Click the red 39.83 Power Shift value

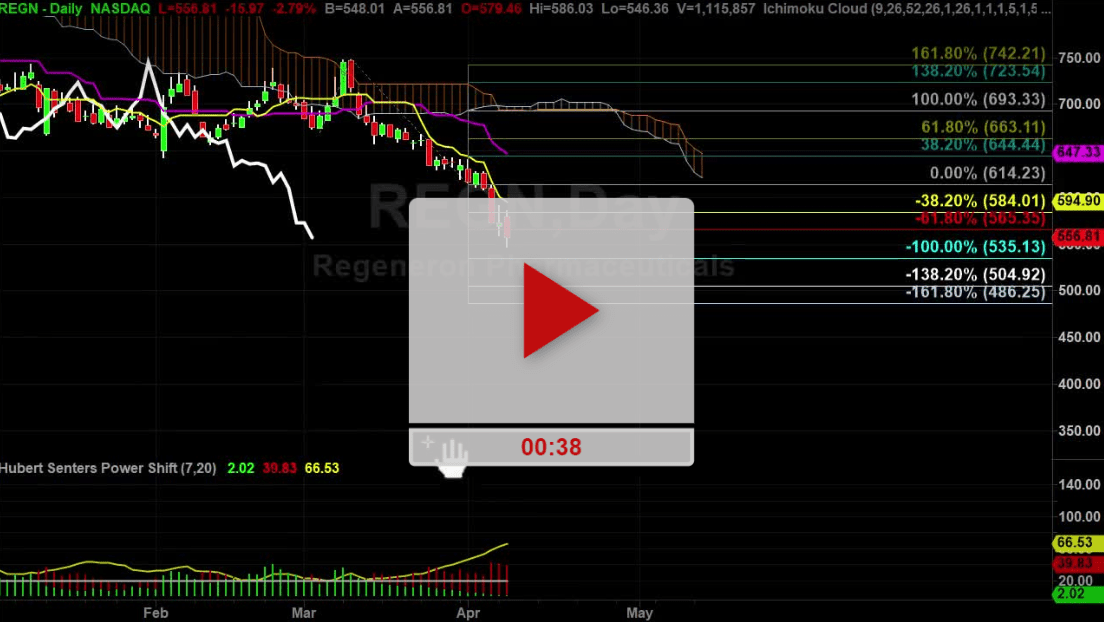280,468
